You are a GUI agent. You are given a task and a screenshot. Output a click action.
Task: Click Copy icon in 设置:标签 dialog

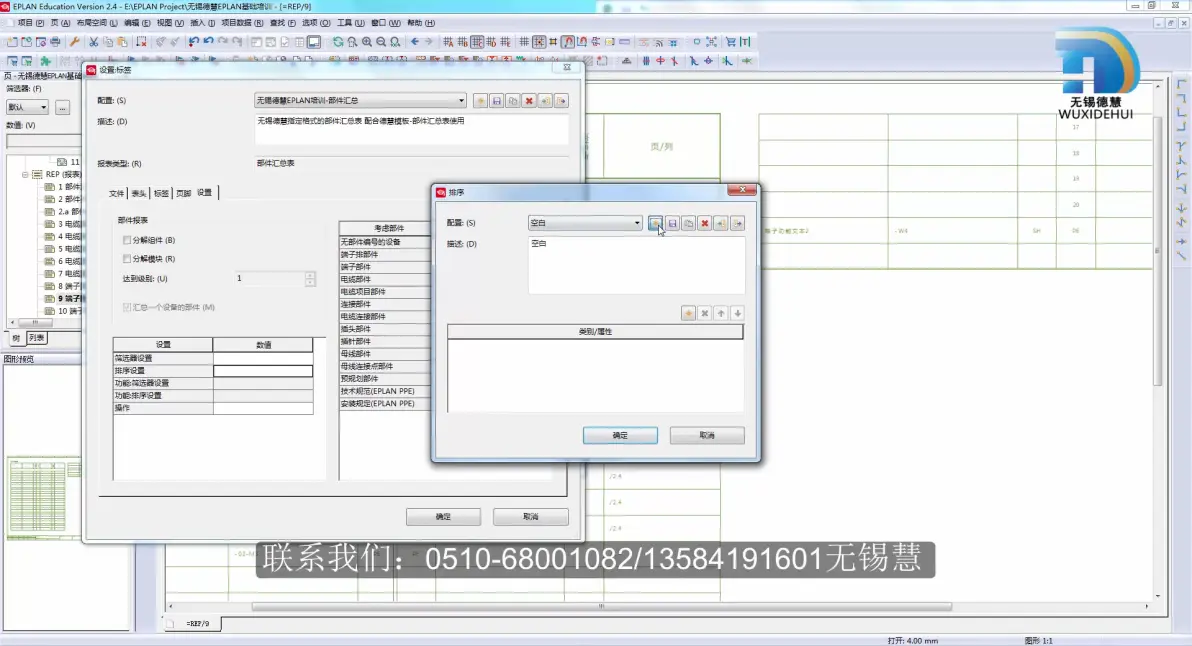tap(513, 100)
